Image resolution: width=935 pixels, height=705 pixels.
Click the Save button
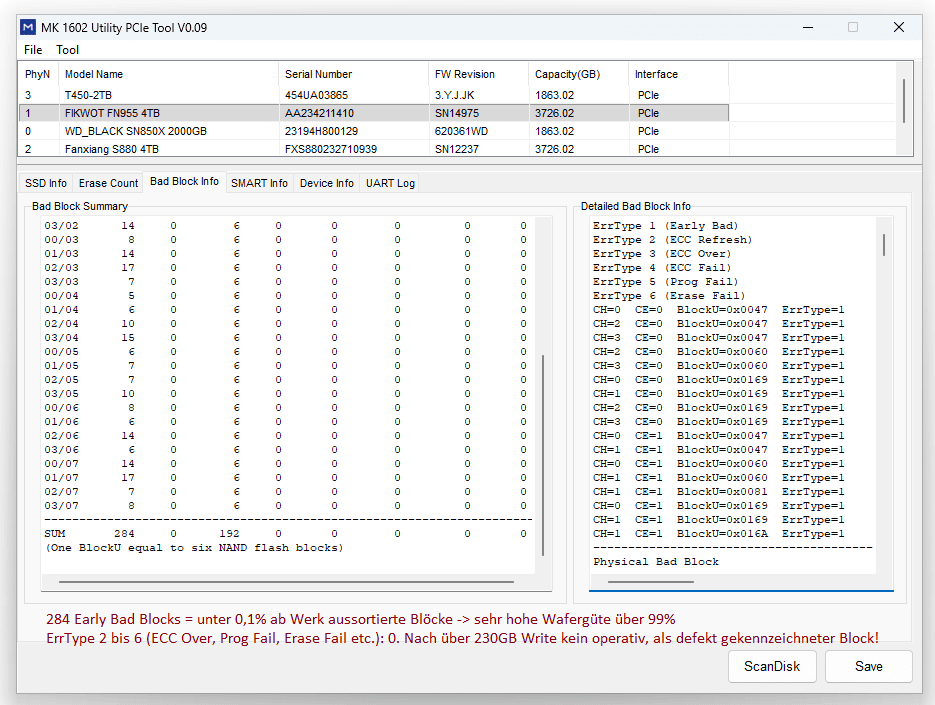(868, 666)
